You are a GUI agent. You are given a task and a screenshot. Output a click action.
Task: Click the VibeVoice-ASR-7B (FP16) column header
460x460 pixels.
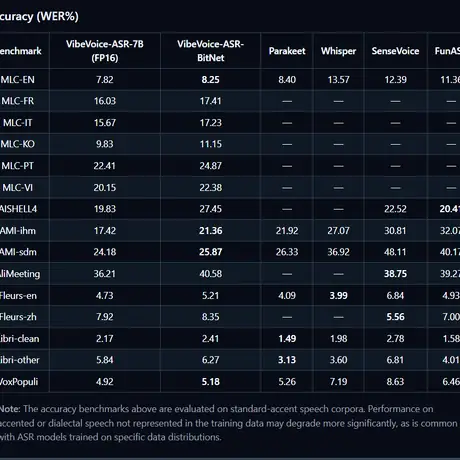105,51
